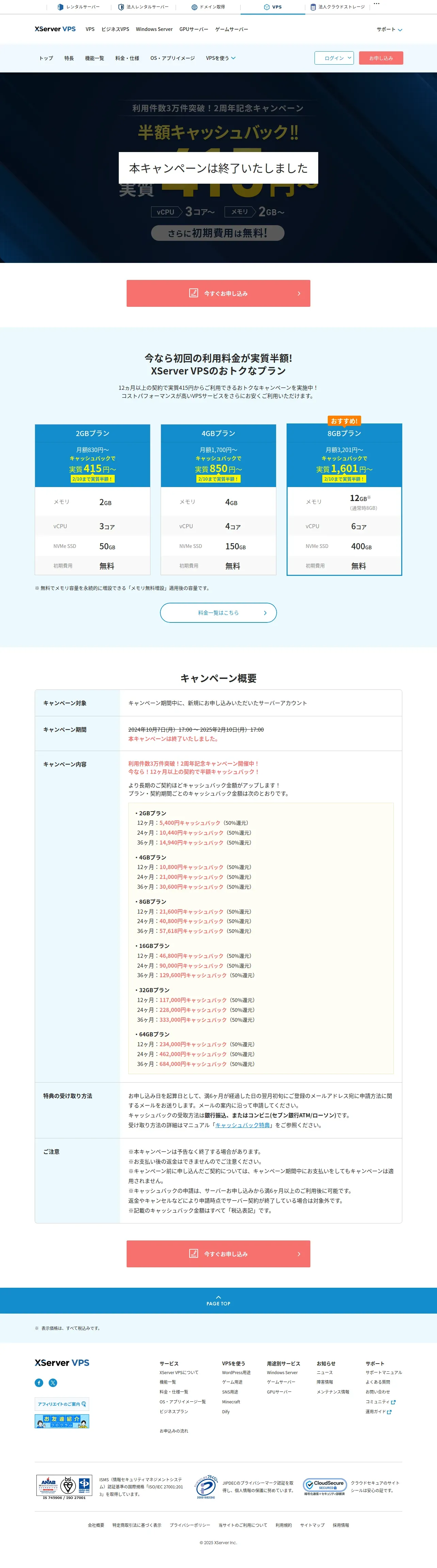Click the JIPDEC Privacy Mark badge
The width and height of the screenshot is (437, 1568).
206,1486
